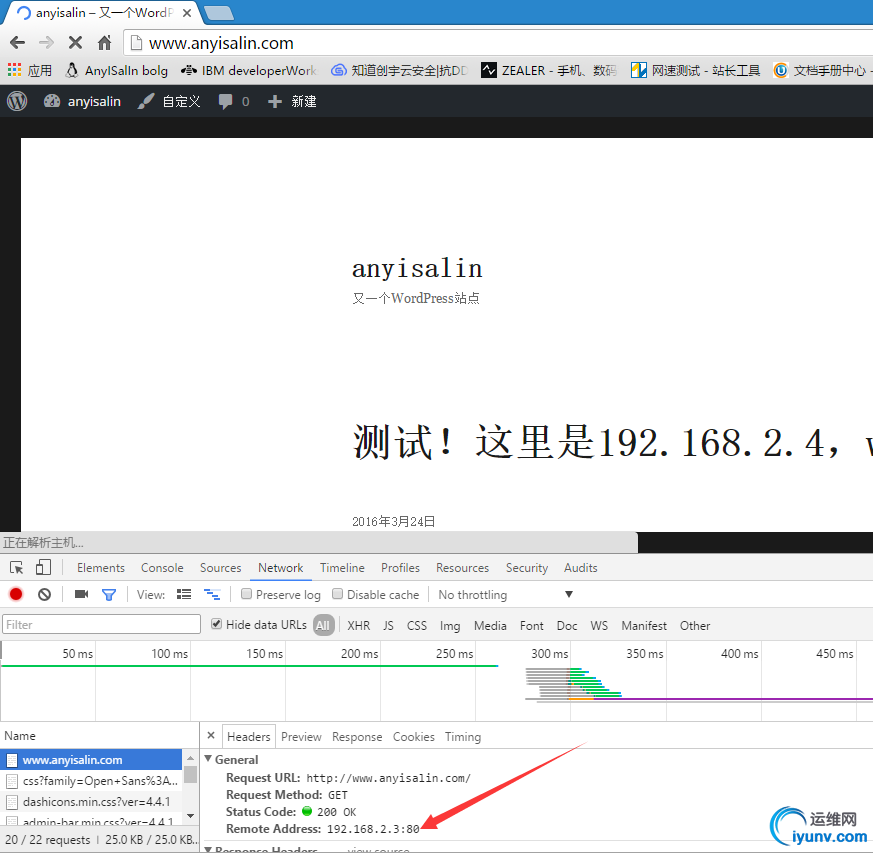Viewport: 873px width, 853px height.
Task: Collapse the General section triangle
Action: click(x=208, y=758)
